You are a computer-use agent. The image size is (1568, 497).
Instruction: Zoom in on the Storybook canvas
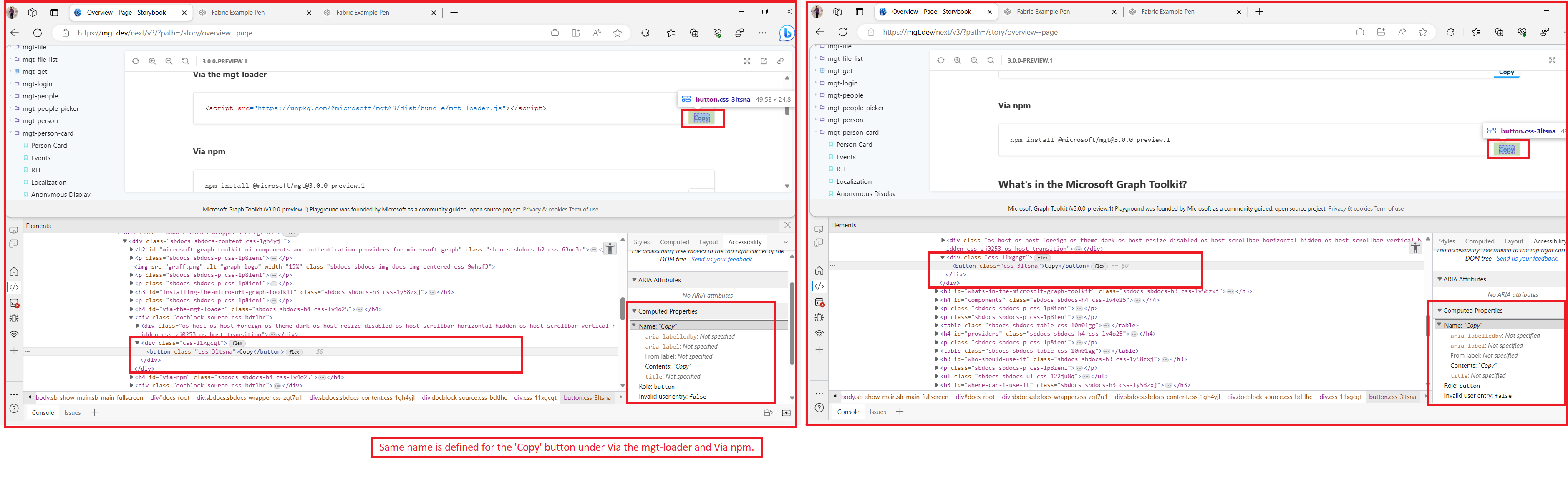152,61
